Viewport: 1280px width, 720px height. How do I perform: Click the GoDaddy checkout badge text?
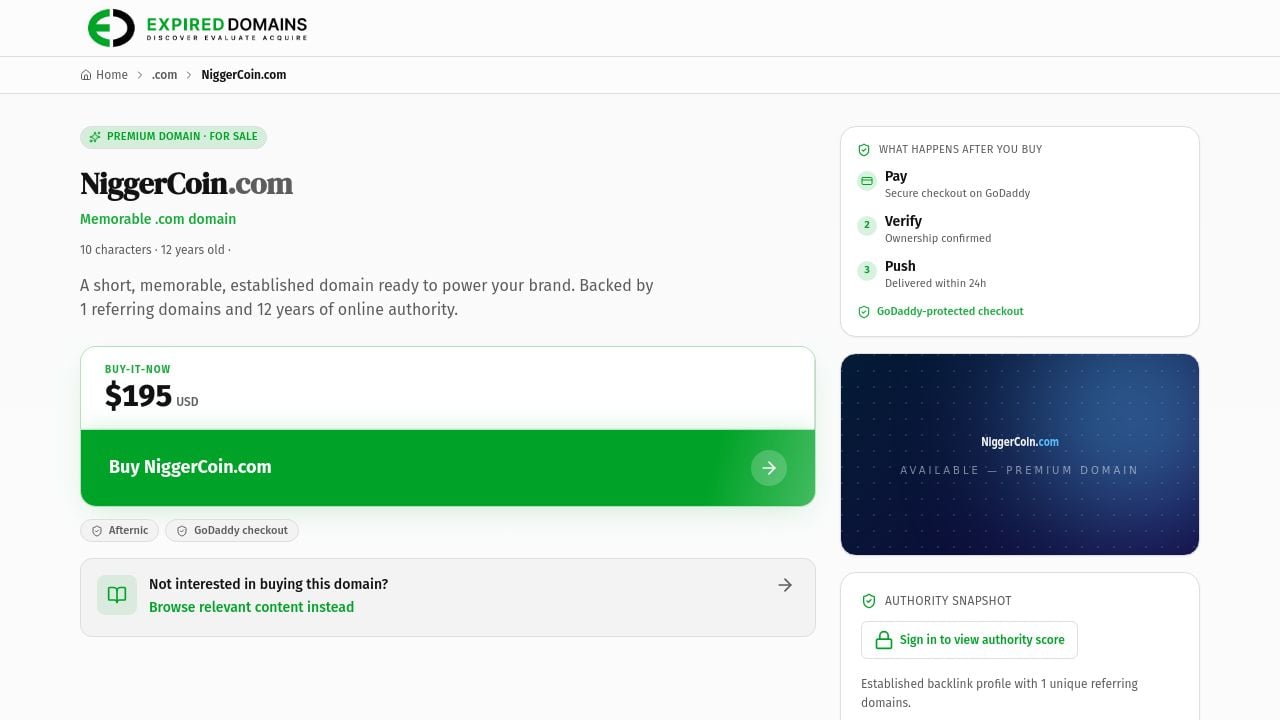pos(241,531)
